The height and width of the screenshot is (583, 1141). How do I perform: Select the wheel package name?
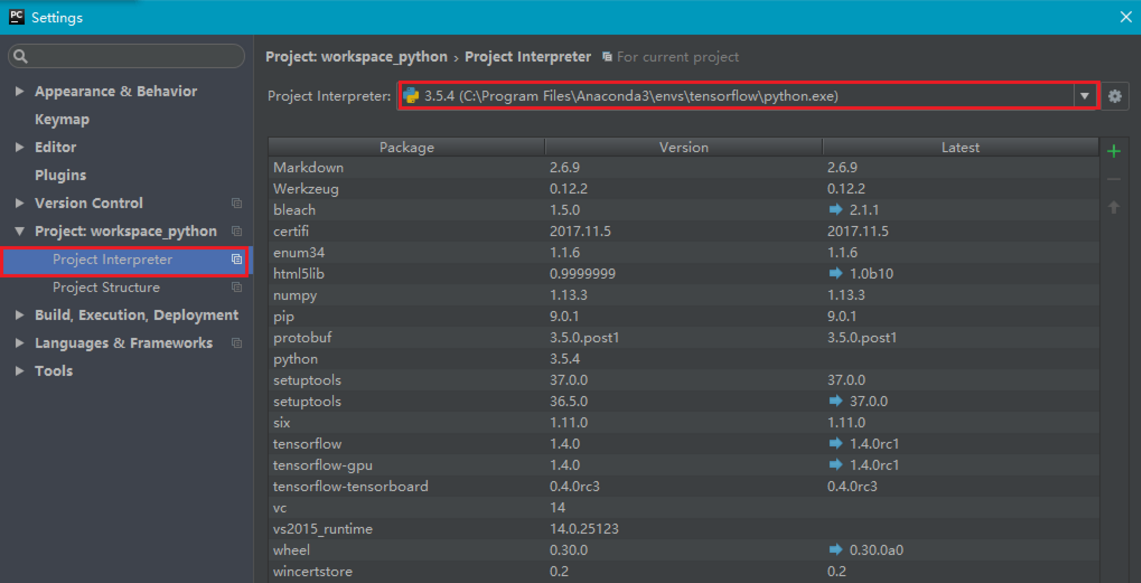click(292, 550)
